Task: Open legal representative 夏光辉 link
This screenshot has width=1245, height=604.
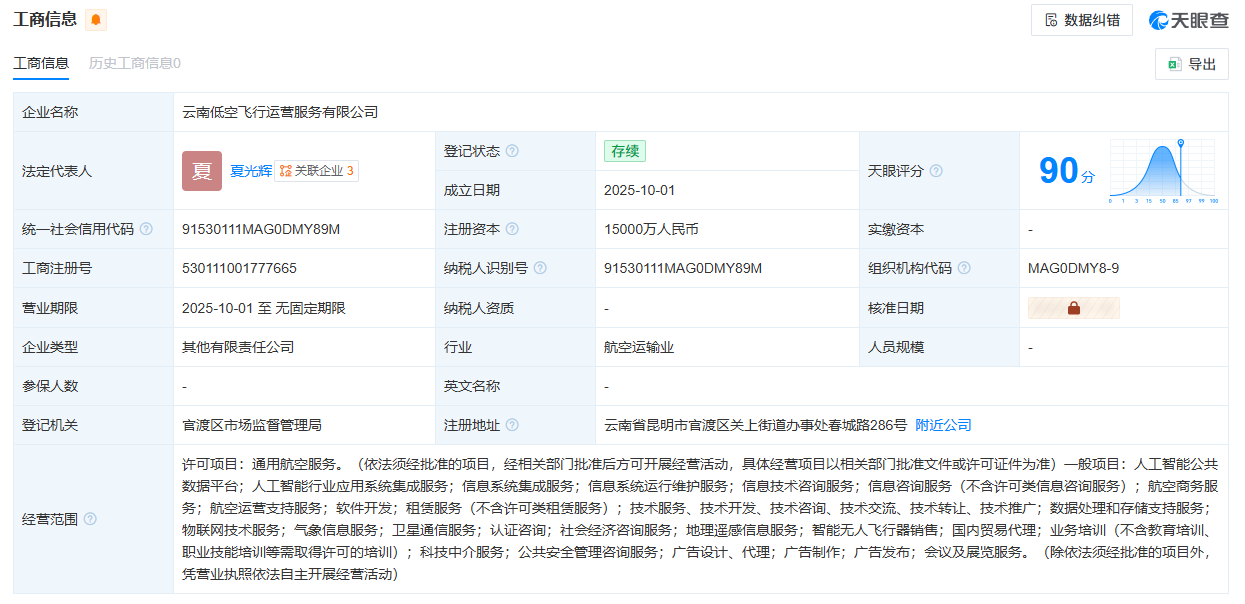Action: [x=251, y=171]
